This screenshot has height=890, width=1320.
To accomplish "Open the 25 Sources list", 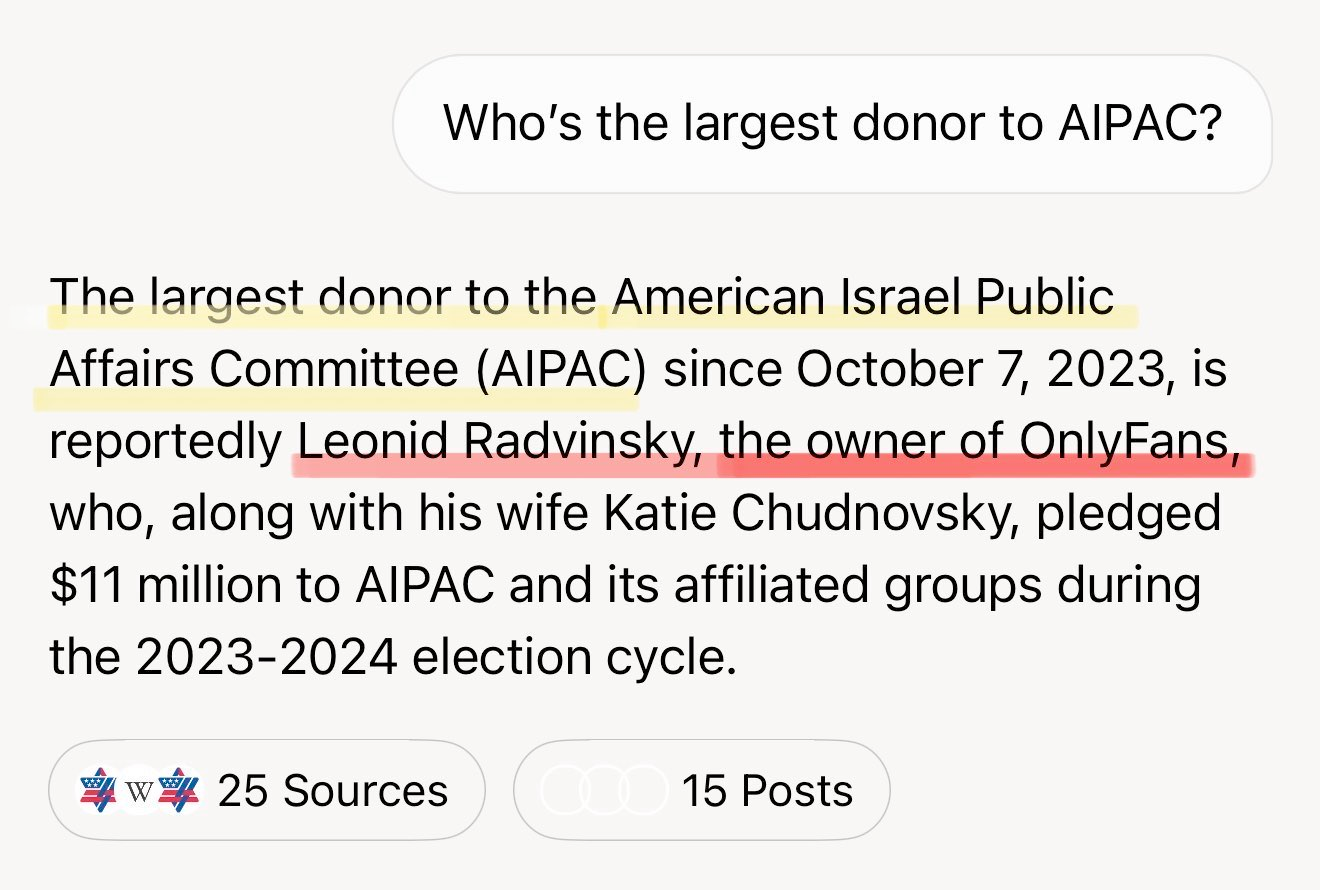I will pyautogui.click(x=332, y=791).
